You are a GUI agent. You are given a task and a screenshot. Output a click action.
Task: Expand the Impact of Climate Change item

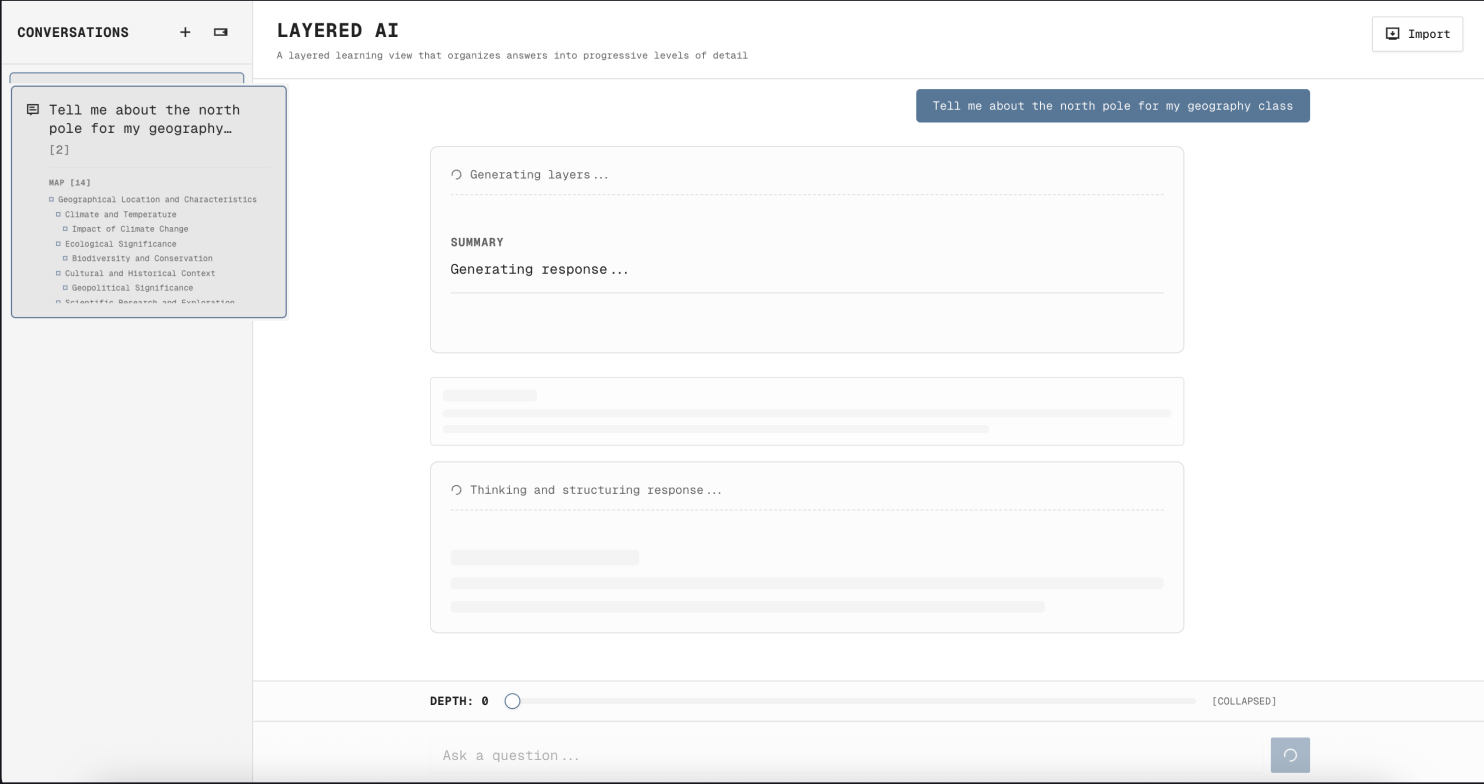click(x=66, y=229)
